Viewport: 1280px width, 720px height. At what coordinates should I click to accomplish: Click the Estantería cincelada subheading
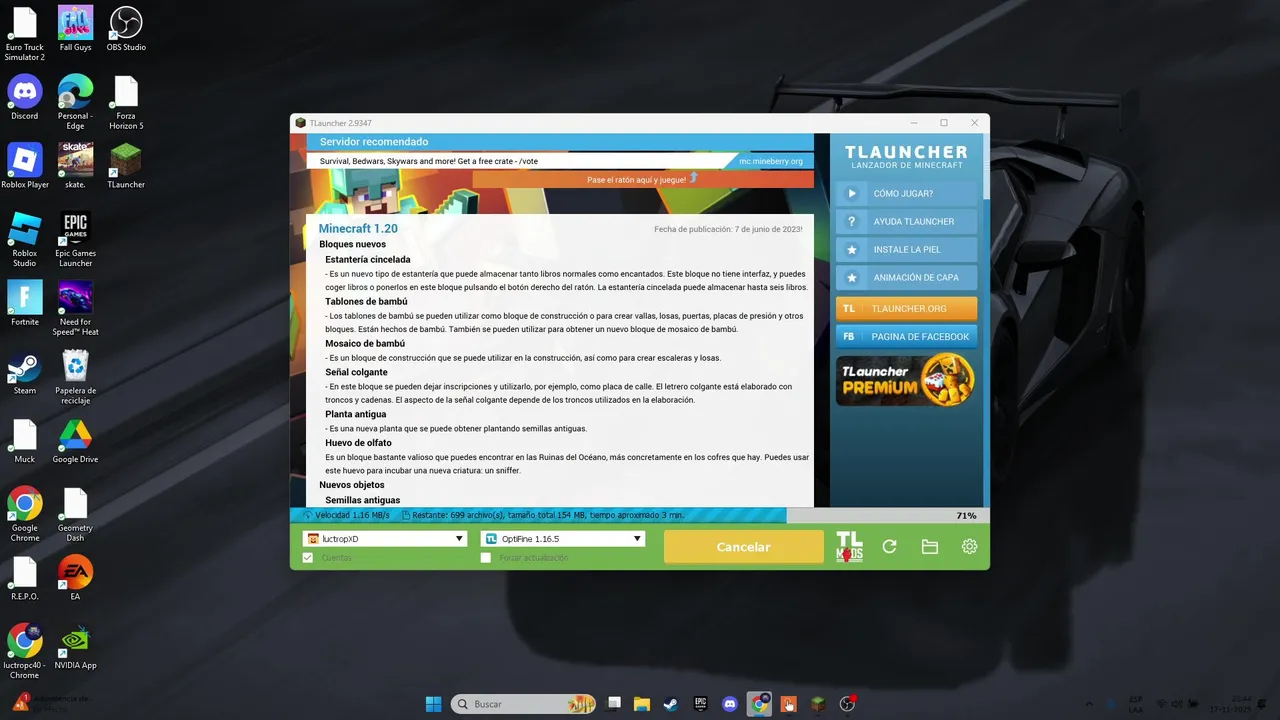[368, 259]
